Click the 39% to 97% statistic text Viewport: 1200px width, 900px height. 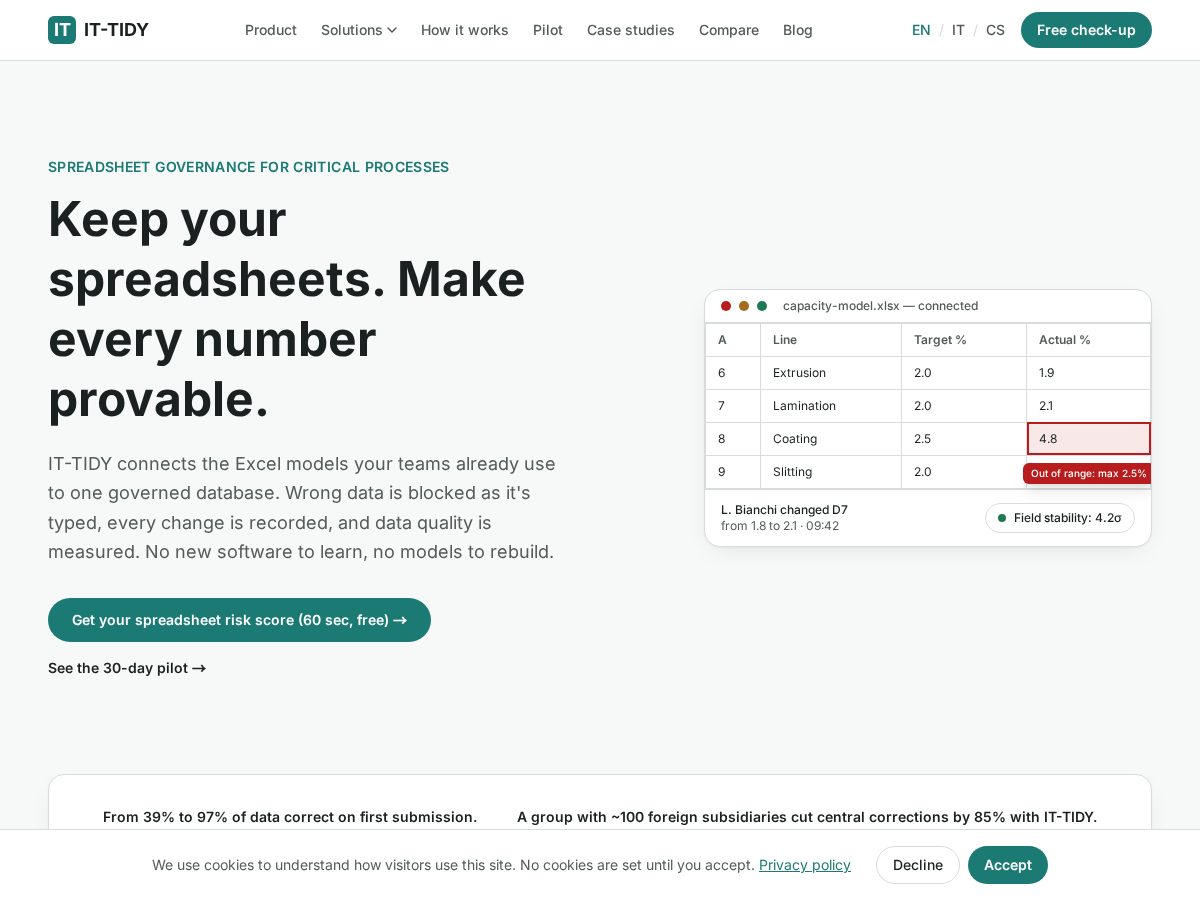pyautogui.click(x=290, y=817)
